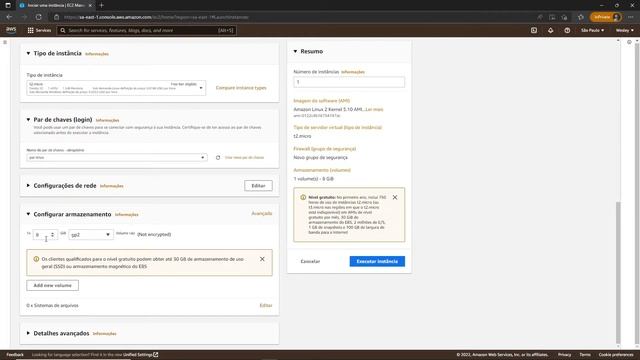This screenshot has height=360, width=640.
Task: Click the page vertical scrollbar thumb
Action: 618,273
